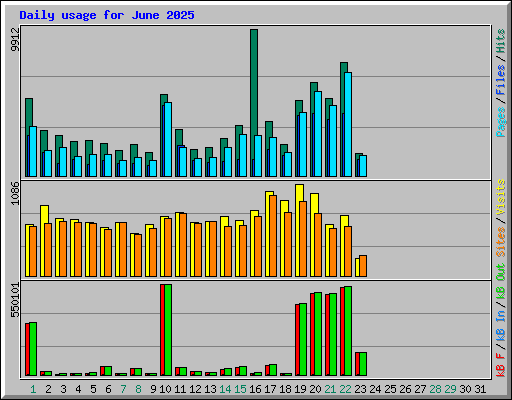Click the 'Pages' legend label

click(501, 122)
